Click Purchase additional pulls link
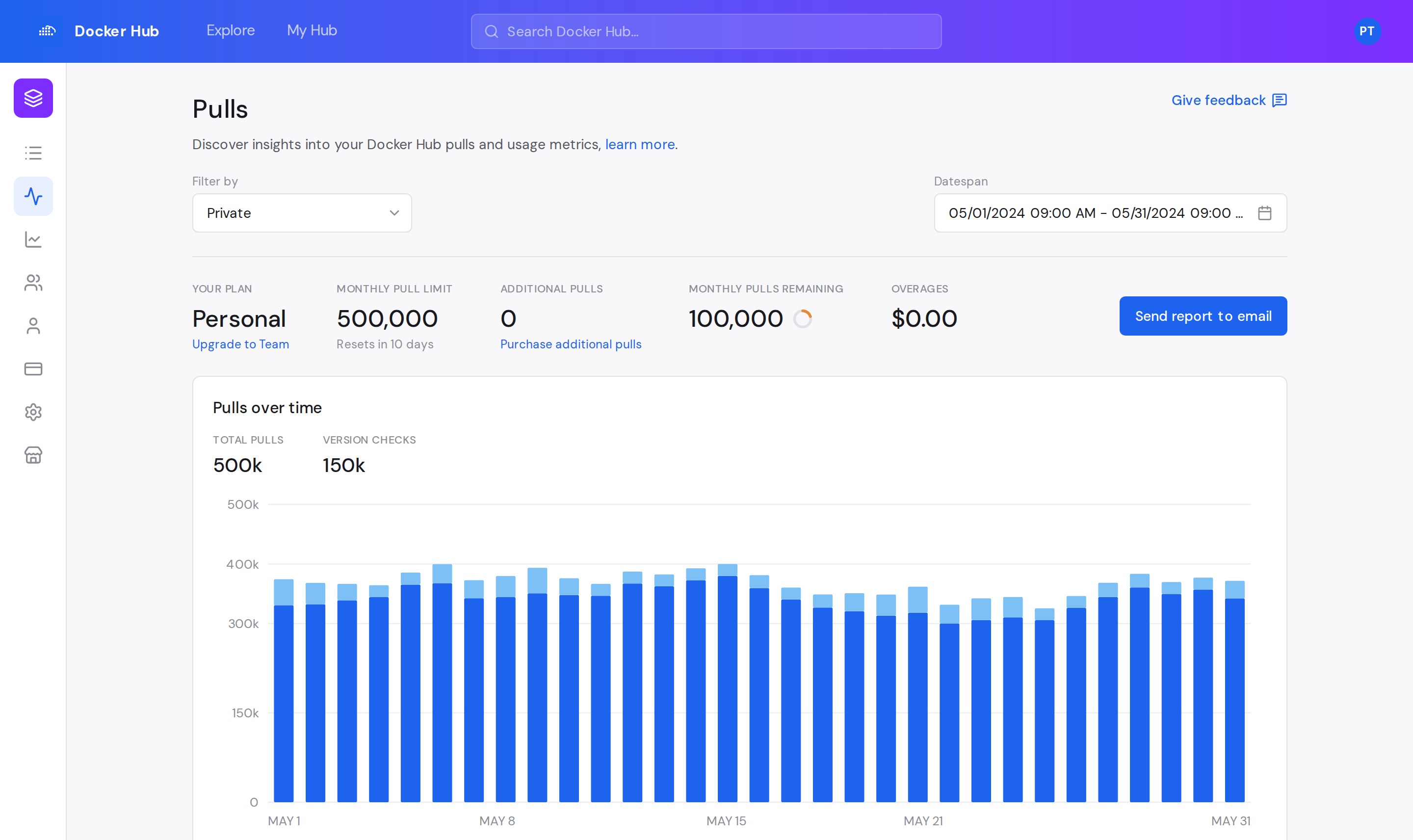The width and height of the screenshot is (1413, 840). pos(571,344)
